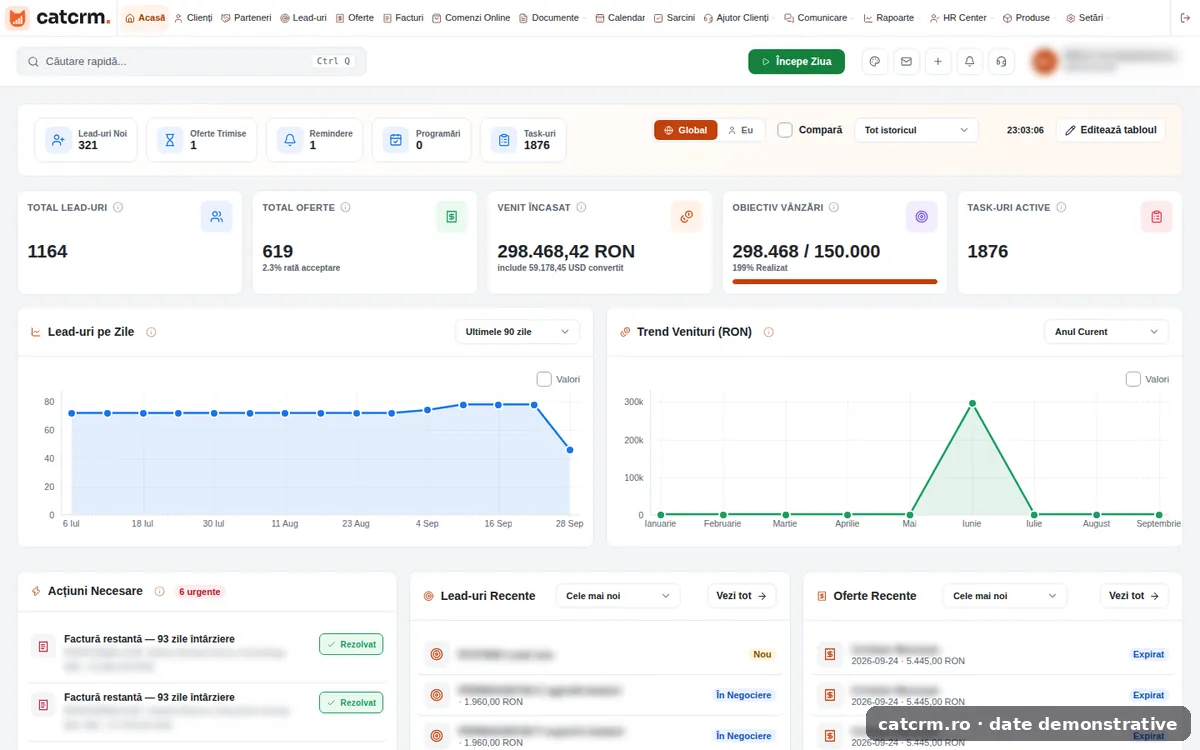Open the Comenzi Online menu item

pos(471,18)
